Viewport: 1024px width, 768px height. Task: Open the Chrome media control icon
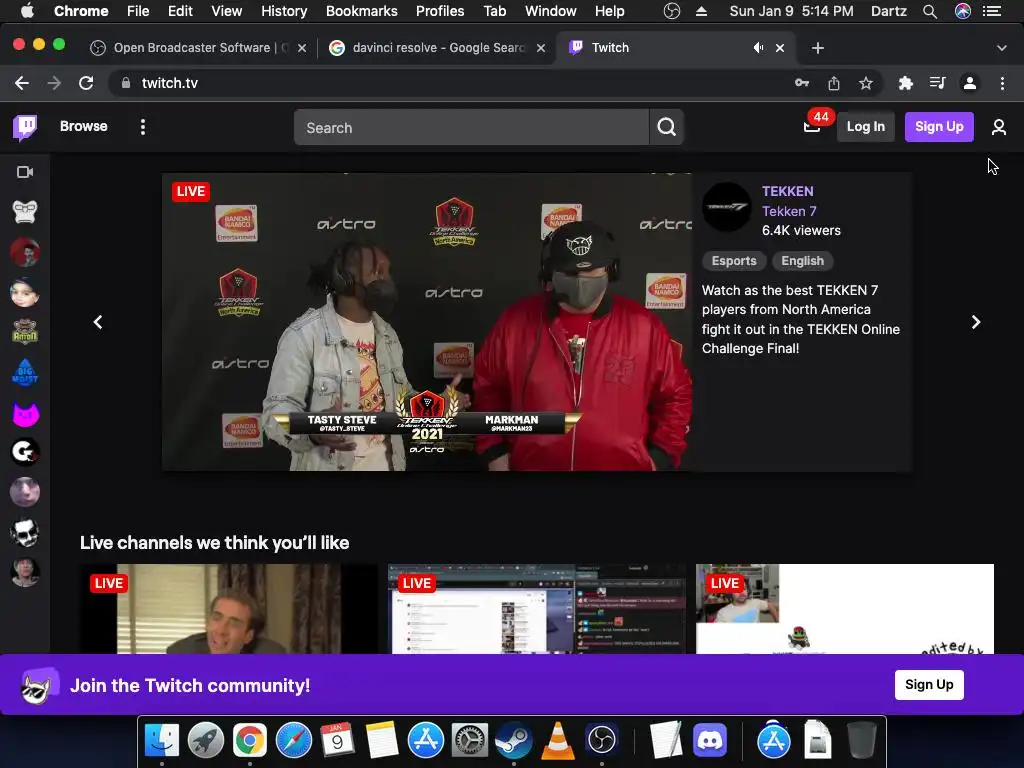click(937, 83)
